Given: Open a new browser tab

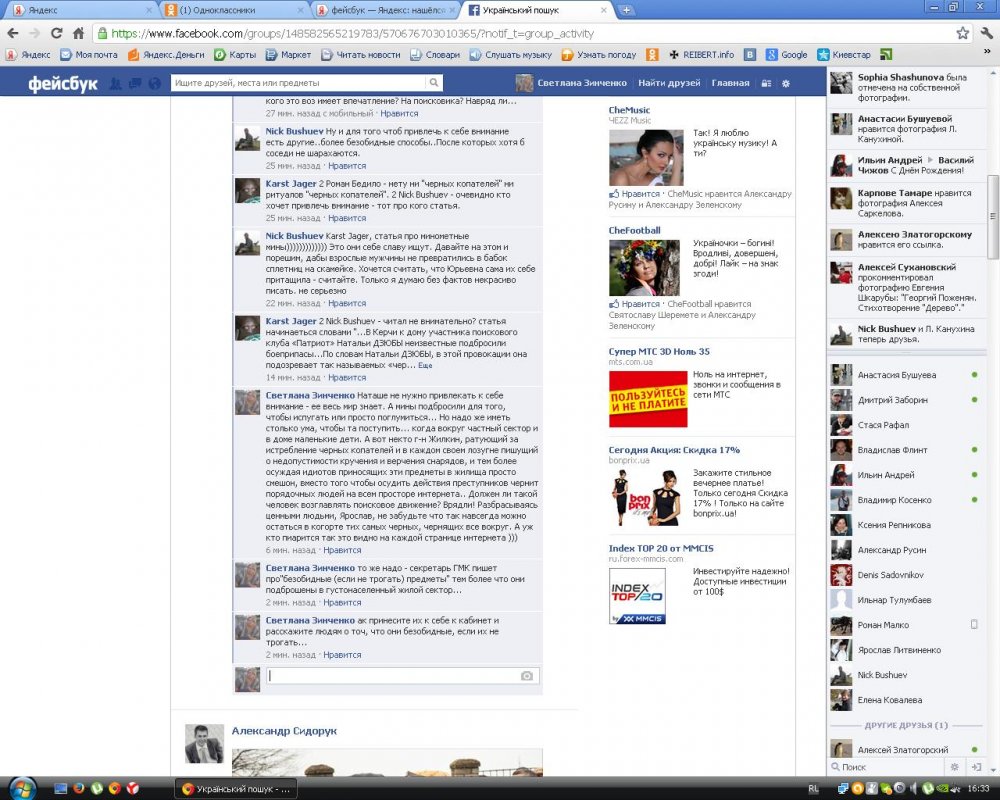Looking at the screenshot, I should point(626,10).
